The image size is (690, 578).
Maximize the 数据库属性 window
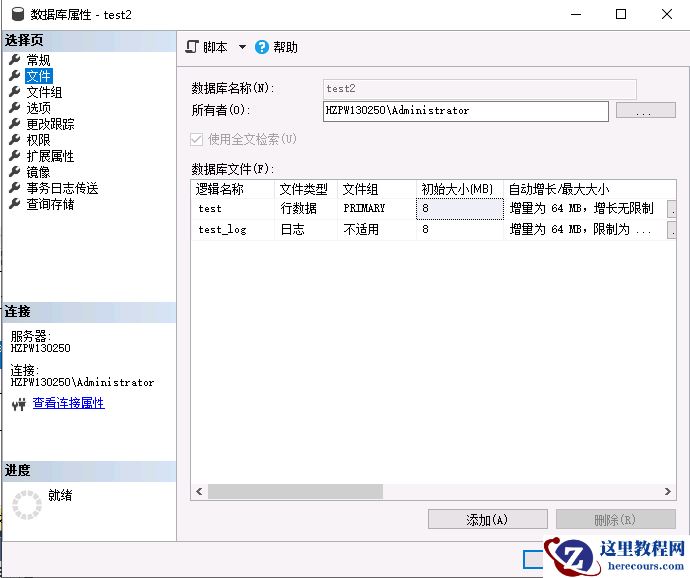click(621, 15)
